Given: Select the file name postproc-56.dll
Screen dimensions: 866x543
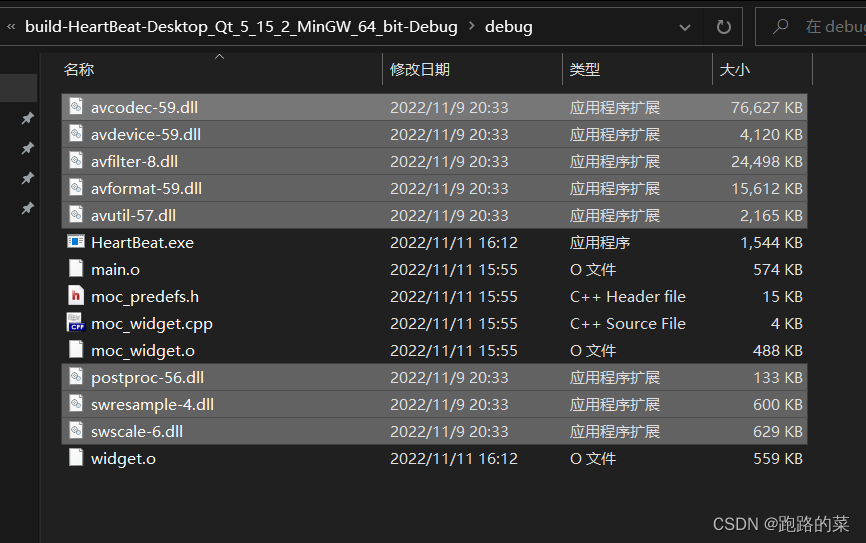Looking at the screenshot, I should tap(147, 378).
